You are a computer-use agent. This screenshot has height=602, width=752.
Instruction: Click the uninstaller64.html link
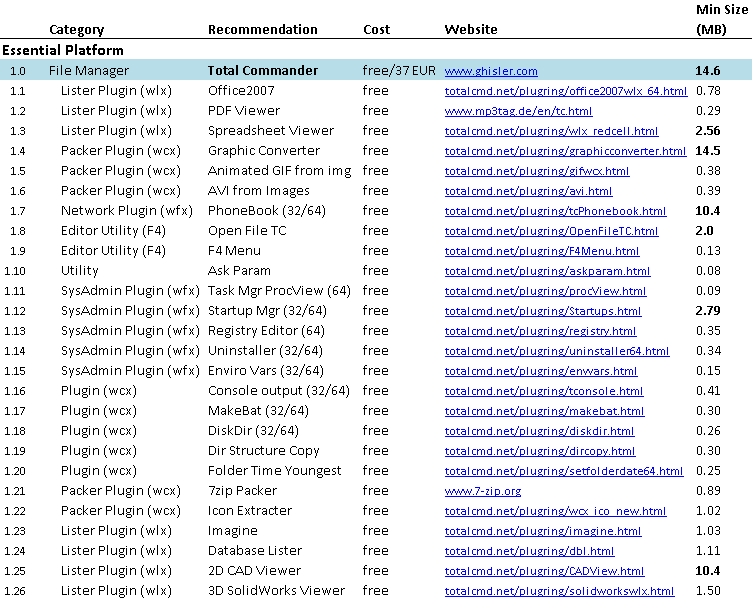[x=557, y=351]
